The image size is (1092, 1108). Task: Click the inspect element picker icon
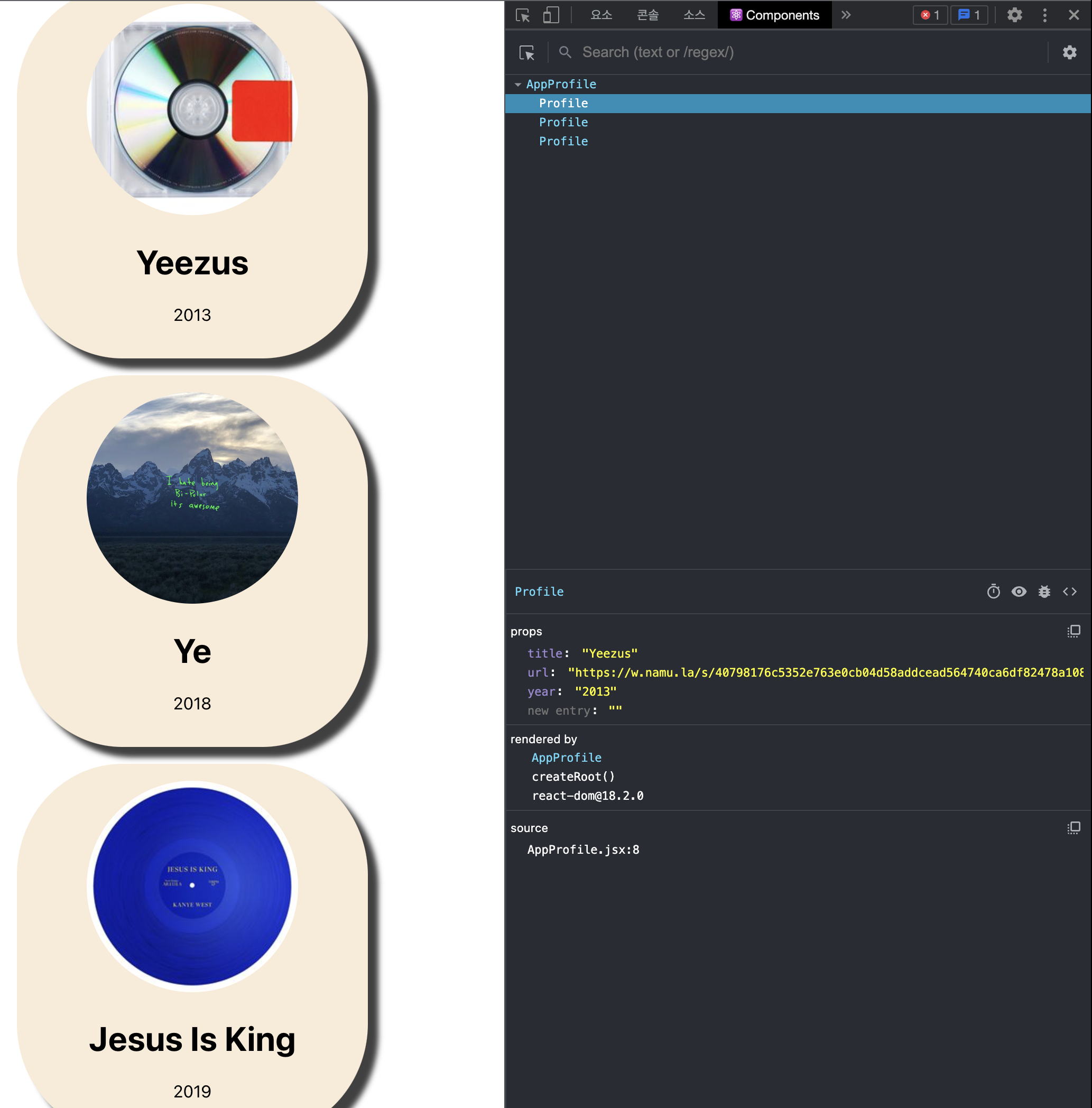(523, 15)
